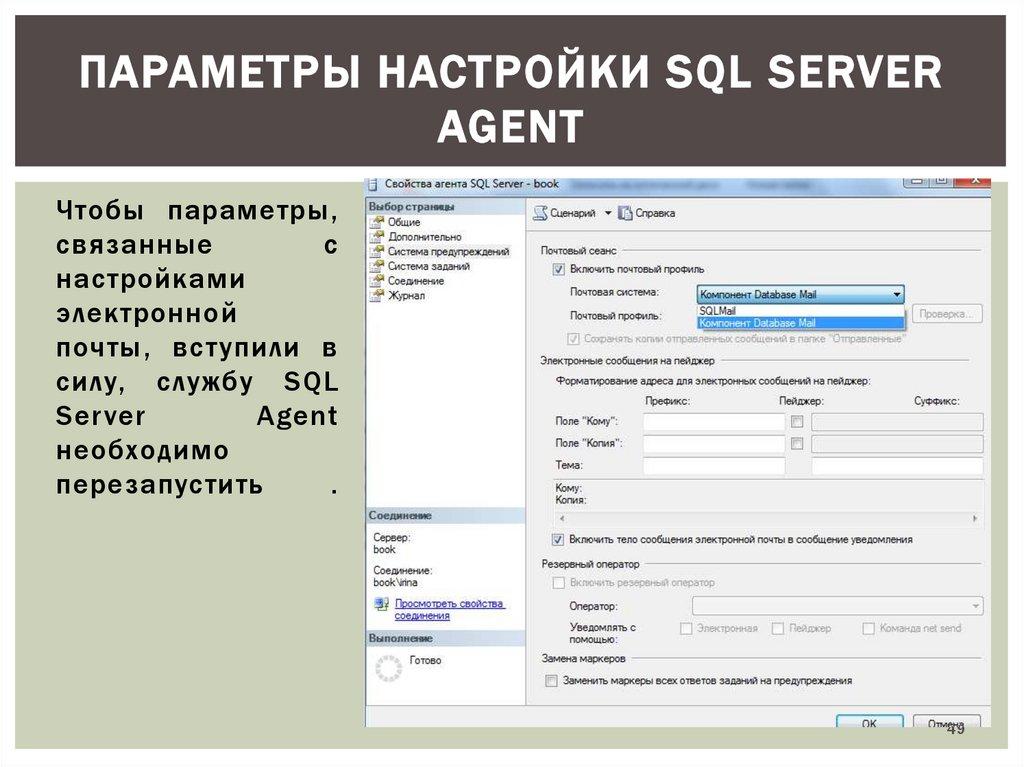Click the Общие page icon

pyautogui.click(x=377, y=222)
